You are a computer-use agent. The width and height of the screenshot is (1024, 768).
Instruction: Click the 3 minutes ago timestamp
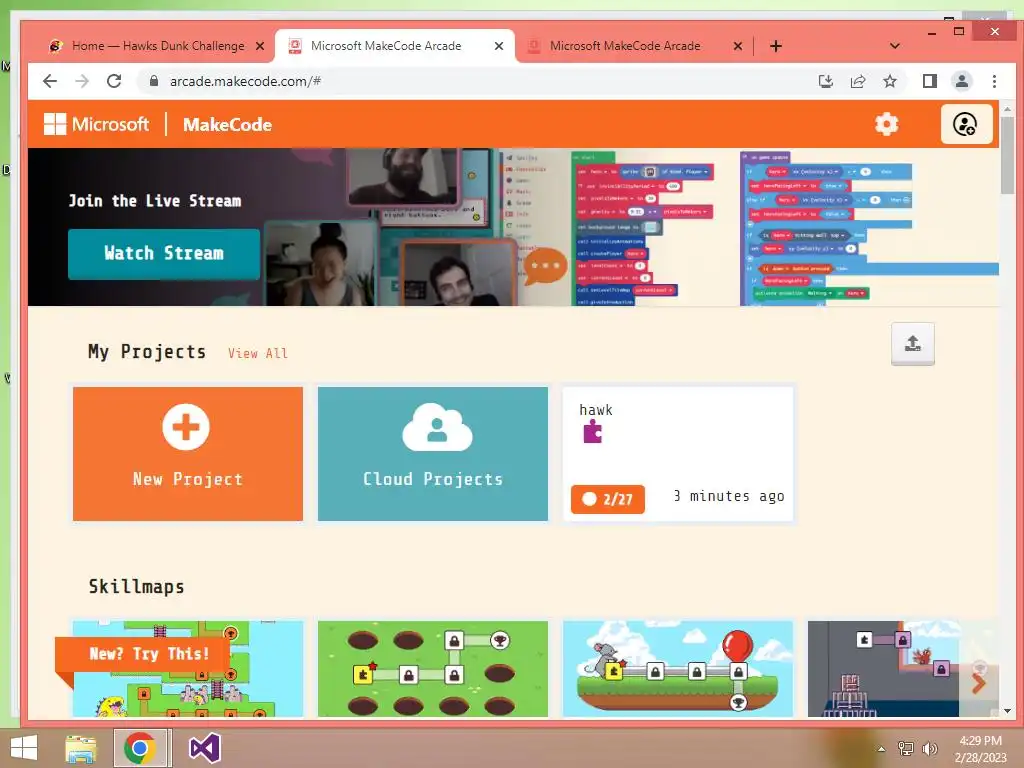click(729, 496)
